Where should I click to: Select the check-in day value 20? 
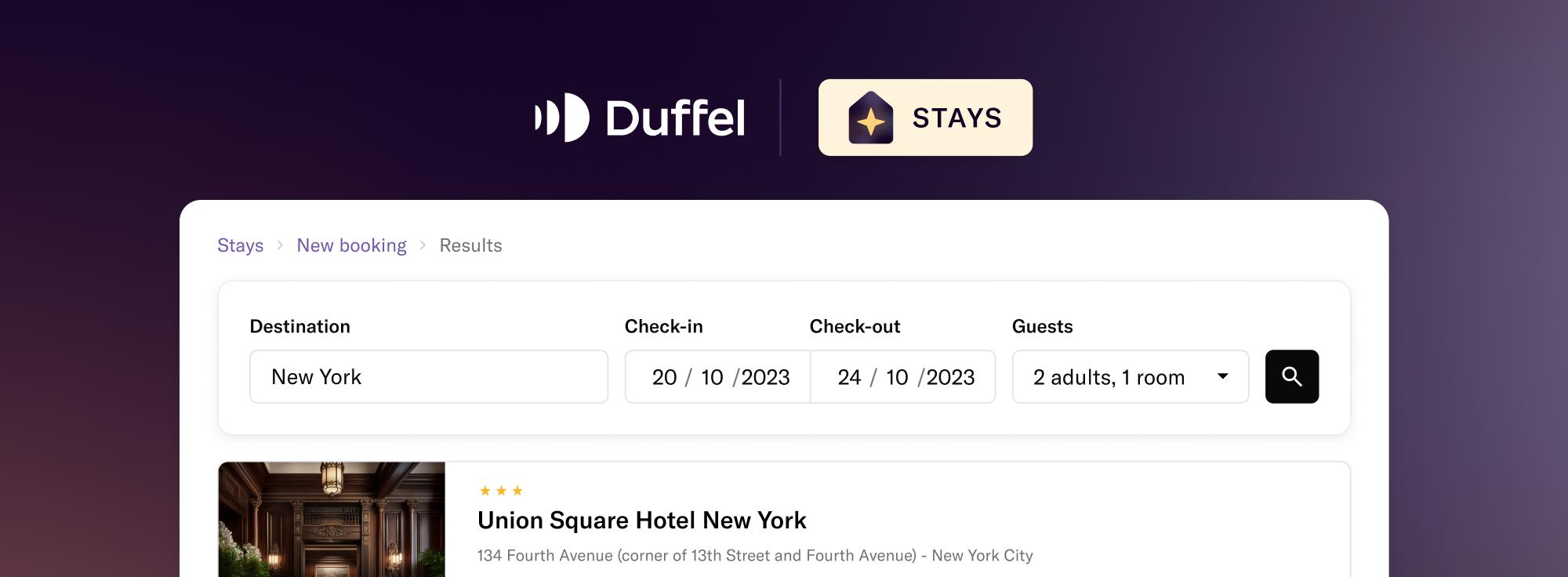664,377
